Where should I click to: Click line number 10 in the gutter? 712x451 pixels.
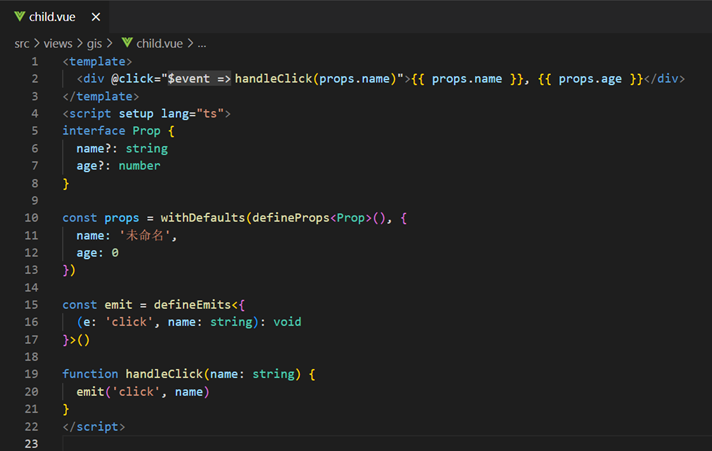[x=31, y=217]
